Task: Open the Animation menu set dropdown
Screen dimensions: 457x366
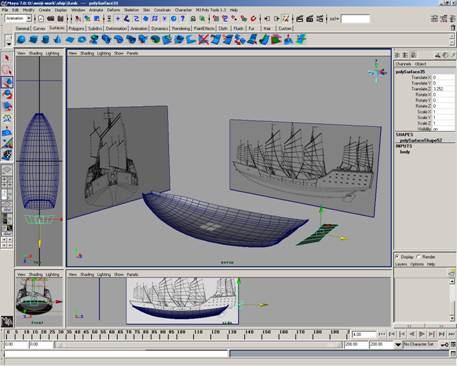Action: [x=29, y=19]
